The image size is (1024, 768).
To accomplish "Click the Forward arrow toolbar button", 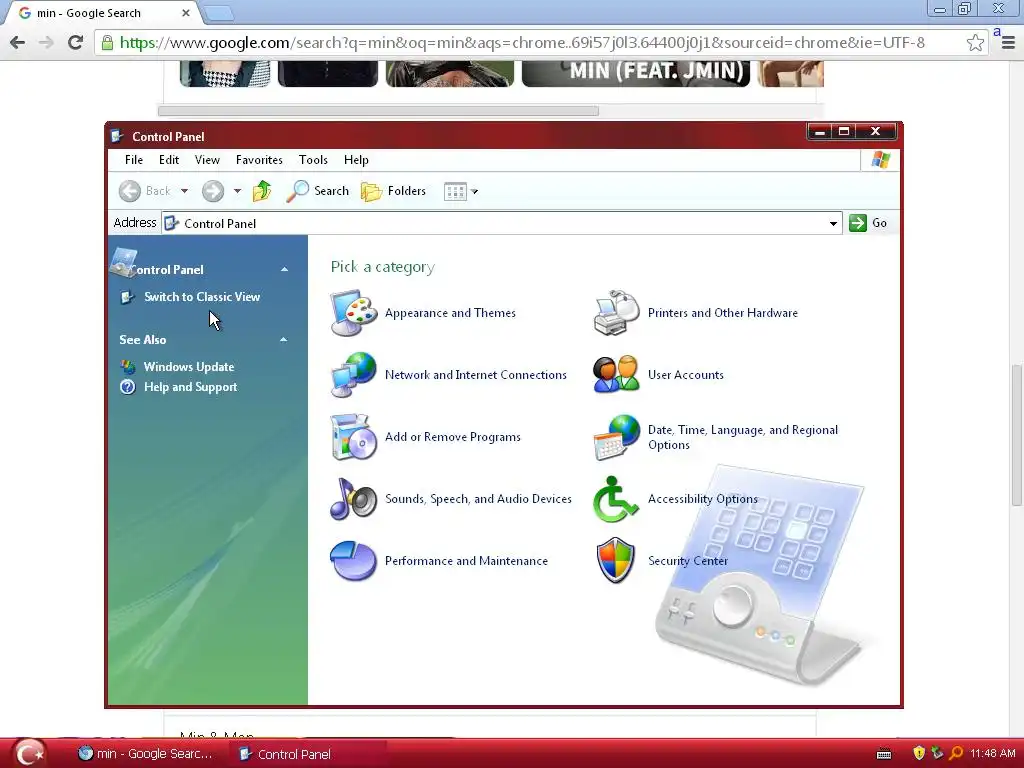I will [x=212, y=191].
